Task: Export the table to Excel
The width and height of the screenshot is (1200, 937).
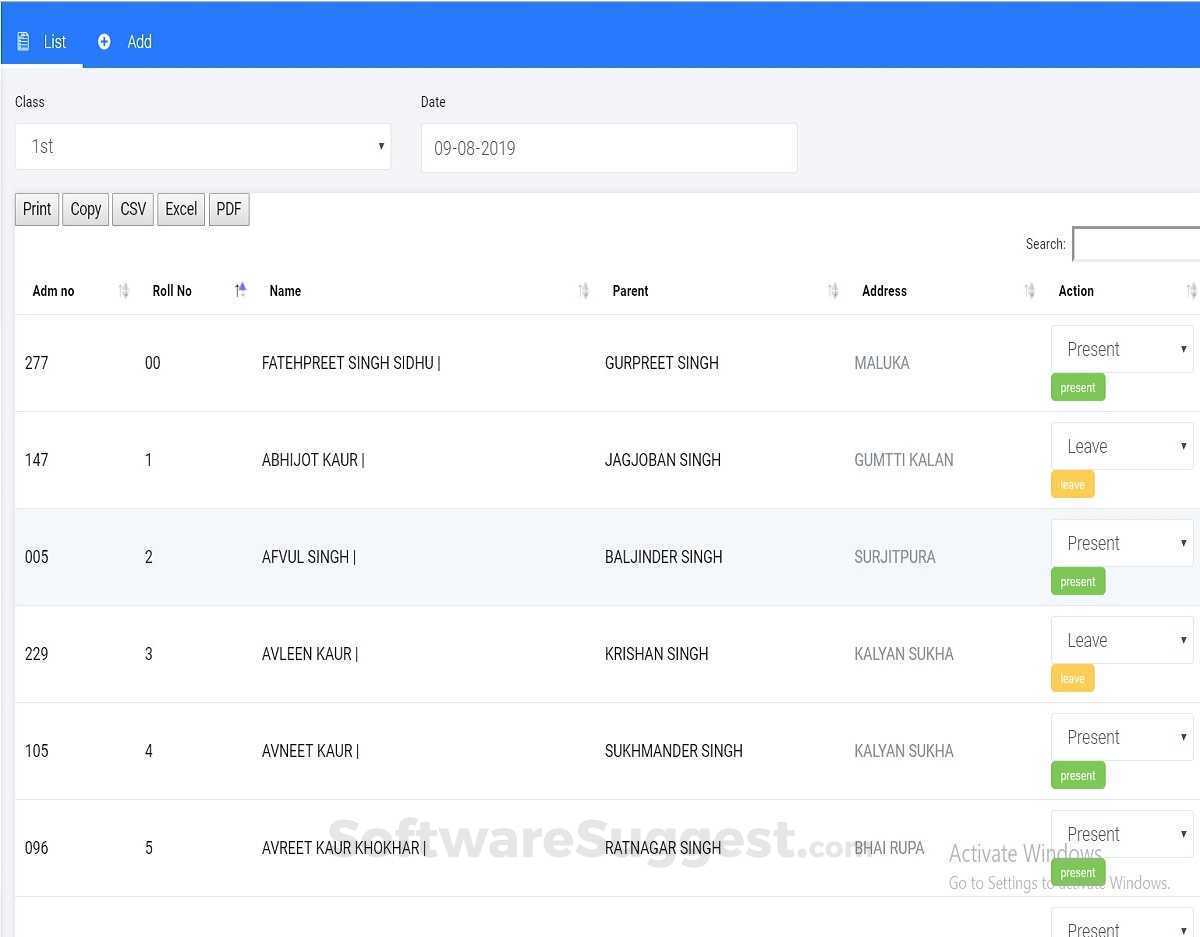Action: (x=181, y=209)
